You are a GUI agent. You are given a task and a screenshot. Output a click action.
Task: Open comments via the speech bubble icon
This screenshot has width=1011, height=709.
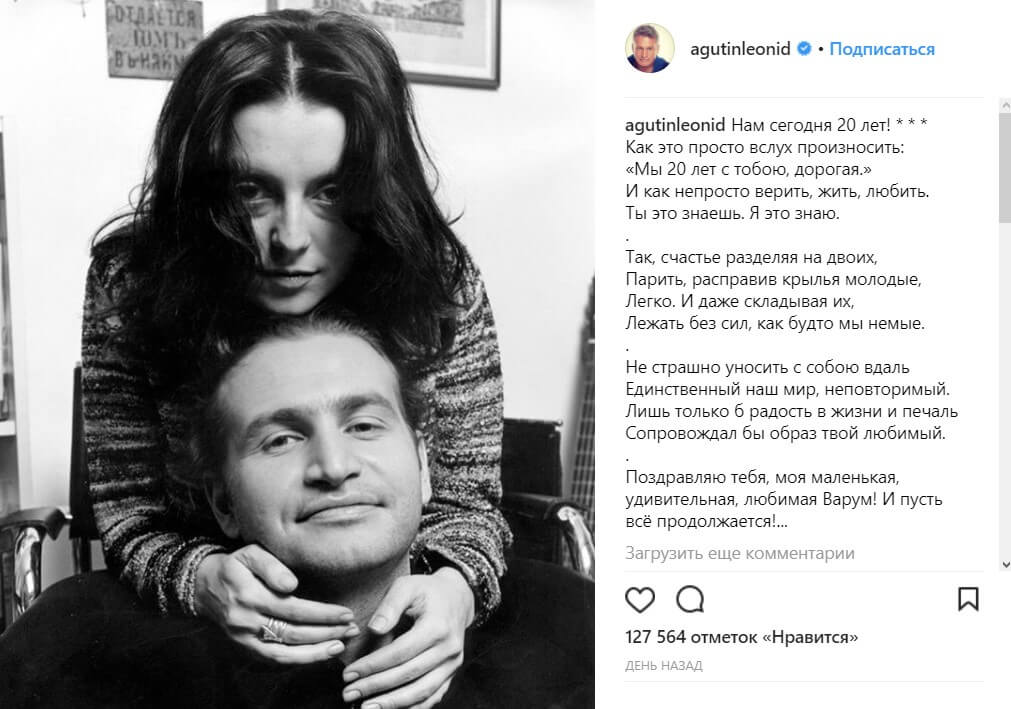click(x=690, y=599)
